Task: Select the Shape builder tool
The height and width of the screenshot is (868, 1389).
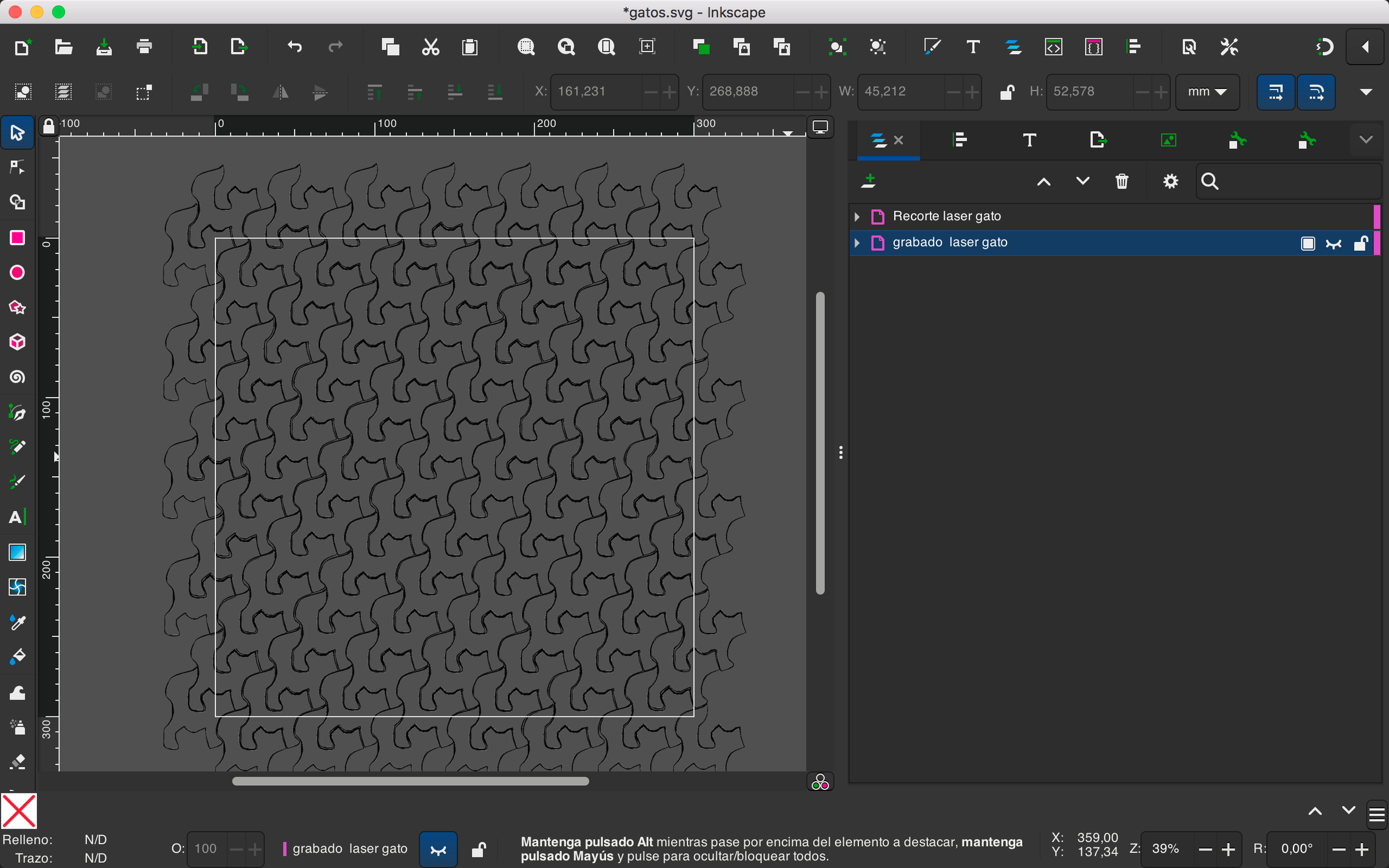Action: point(17,203)
